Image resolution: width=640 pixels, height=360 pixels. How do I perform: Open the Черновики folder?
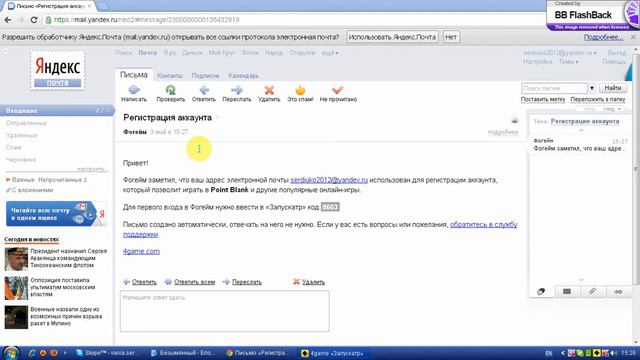tap(21, 160)
